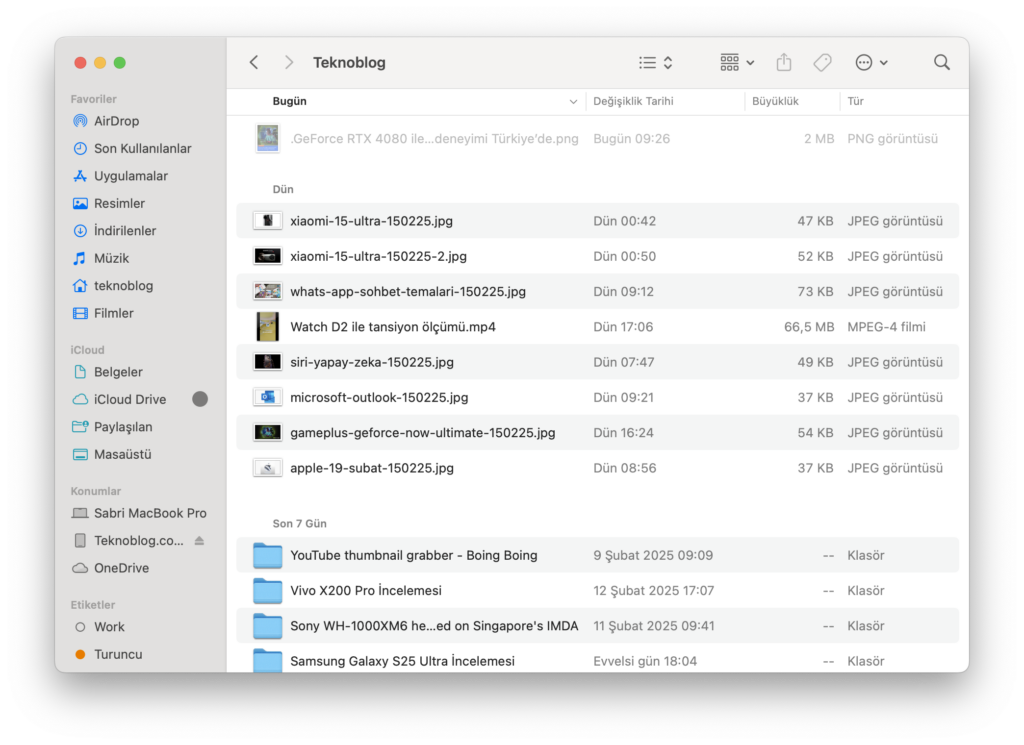Select xiaomi-15-ultra-150225-2.jpg
The width and height of the screenshot is (1024, 745).
tap(598, 256)
